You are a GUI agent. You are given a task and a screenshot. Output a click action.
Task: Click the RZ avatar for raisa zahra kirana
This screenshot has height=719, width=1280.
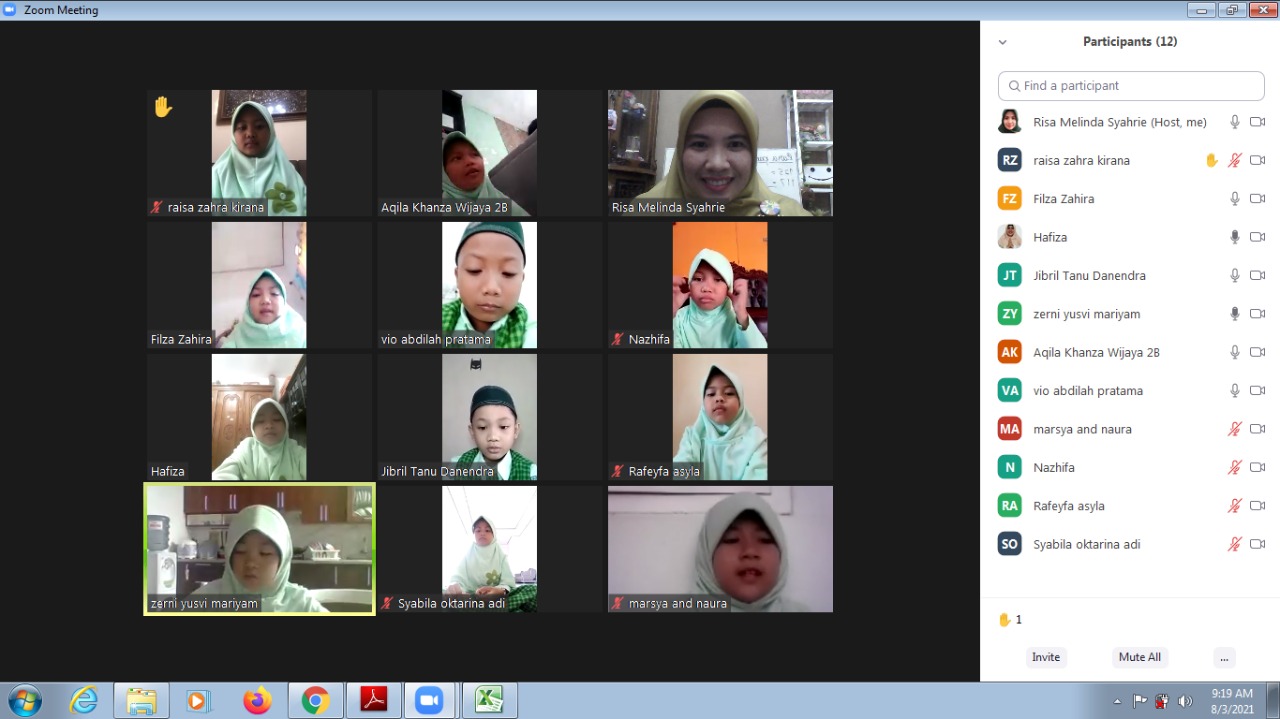[1010, 160]
